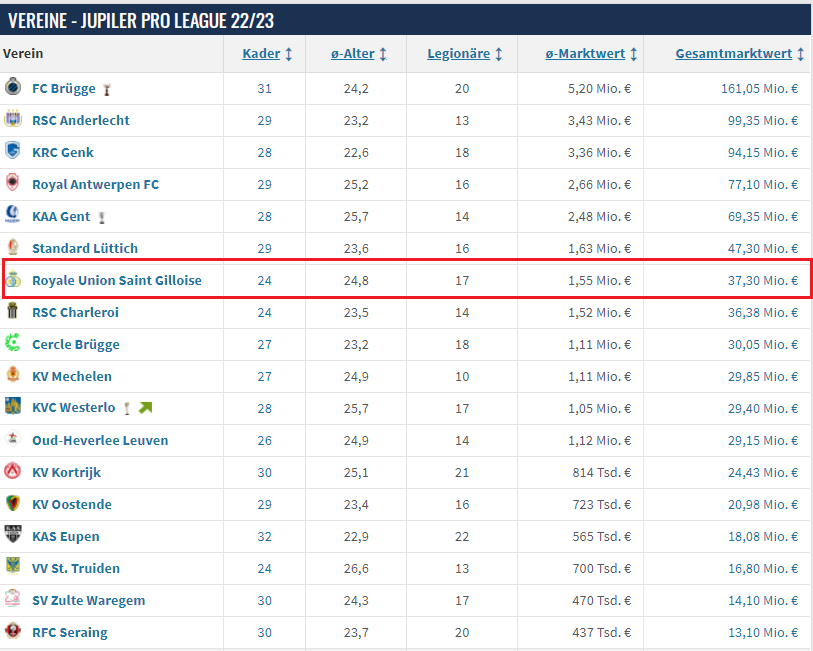Click average market value 5,20 Mio. €
This screenshot has height=651, width=813.
599,89
